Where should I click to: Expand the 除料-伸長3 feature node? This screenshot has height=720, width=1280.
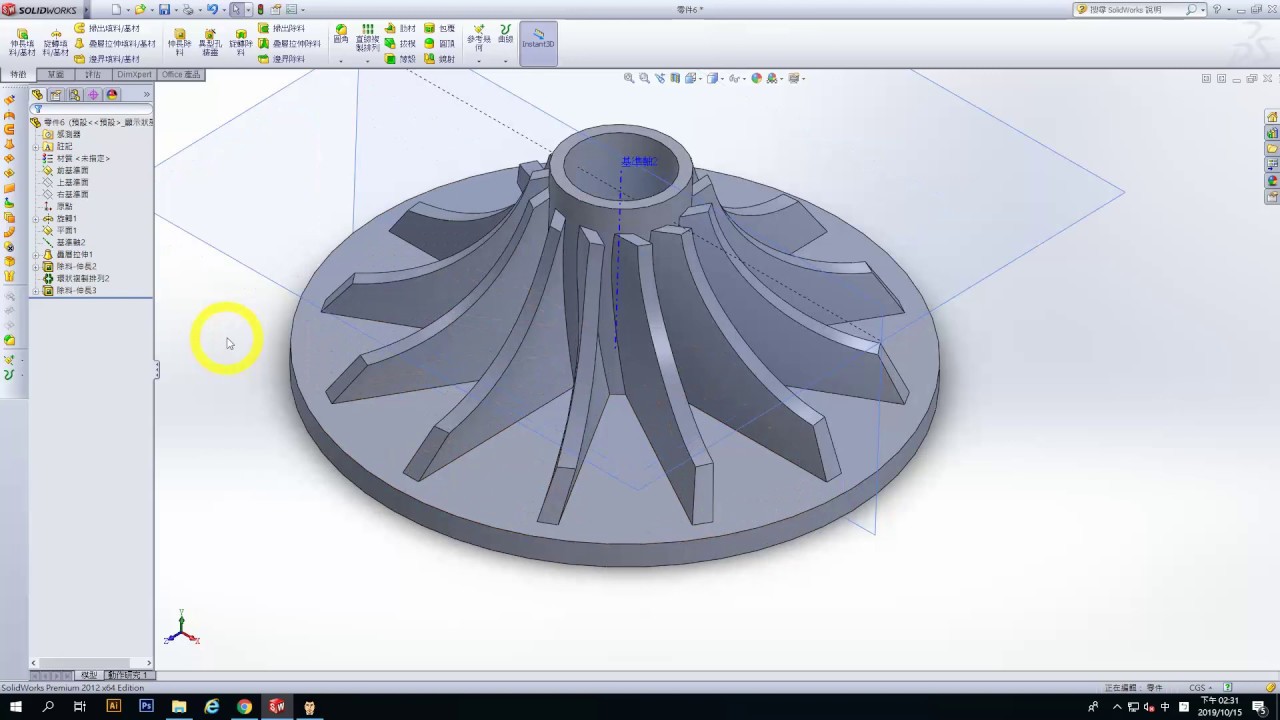point(36,290)
